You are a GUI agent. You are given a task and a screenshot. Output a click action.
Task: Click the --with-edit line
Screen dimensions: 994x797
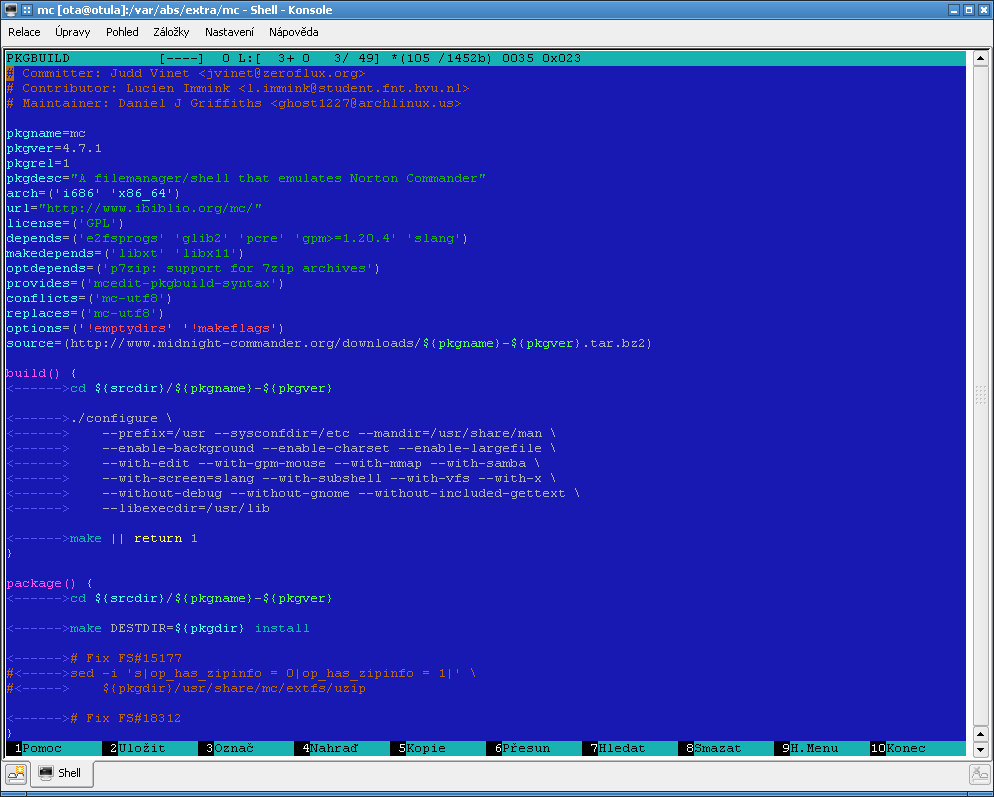tap(321, 463)
